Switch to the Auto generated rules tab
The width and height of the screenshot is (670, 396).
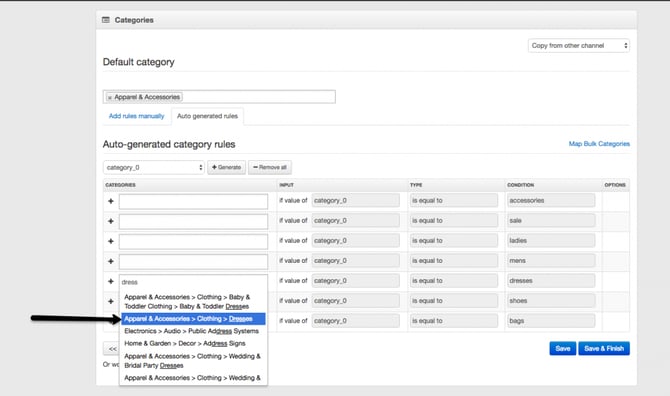(x=207, y=116)
